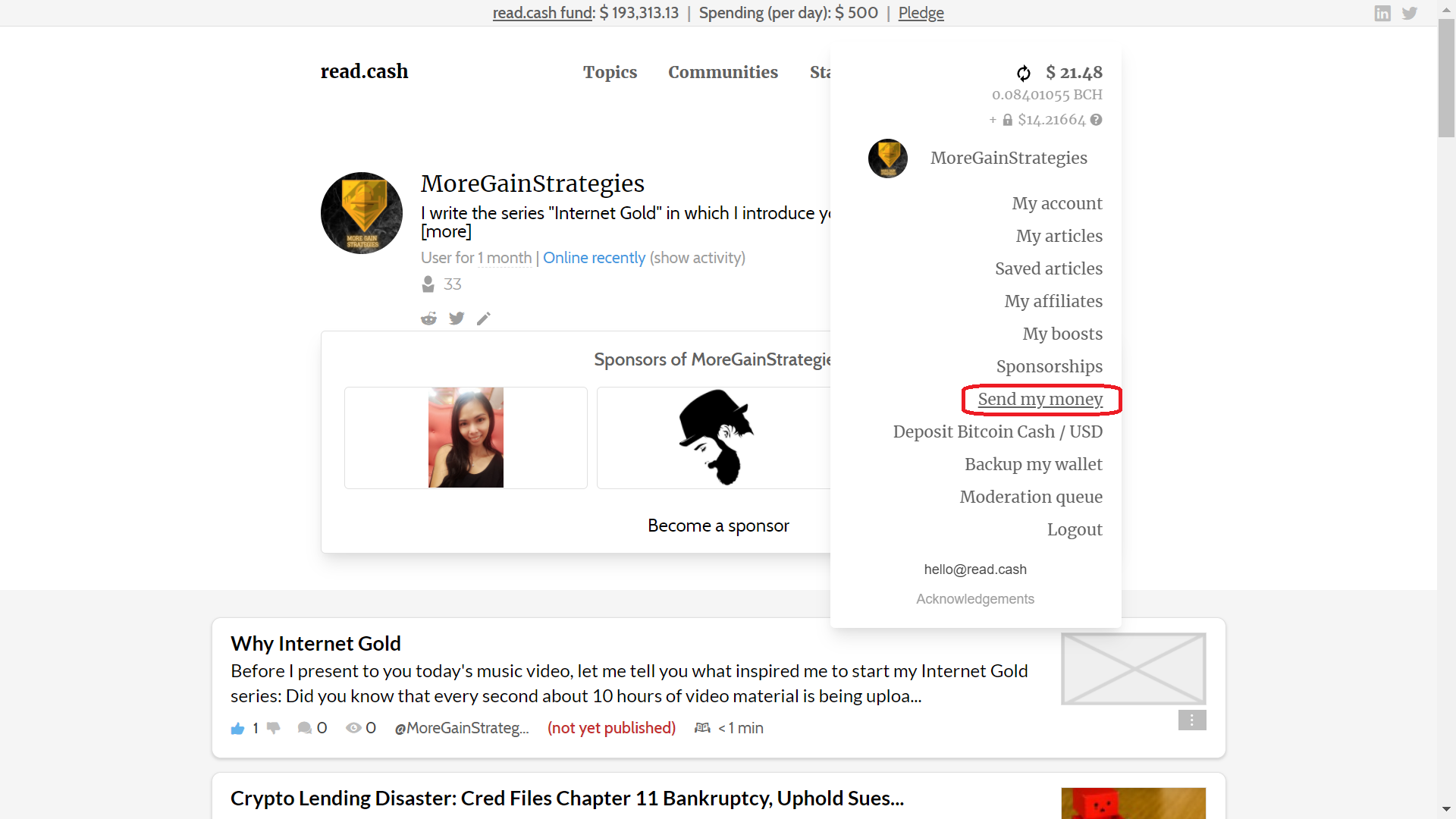
Task: Click the locked balance help question icon
Action: point(1097,120)
